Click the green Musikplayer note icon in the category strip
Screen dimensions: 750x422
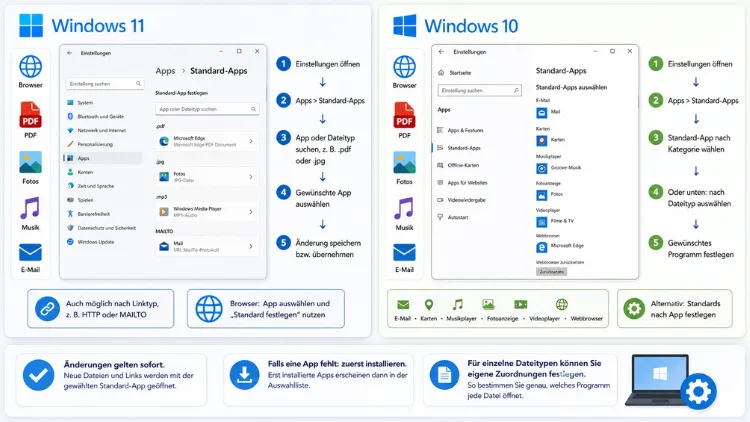458,304
